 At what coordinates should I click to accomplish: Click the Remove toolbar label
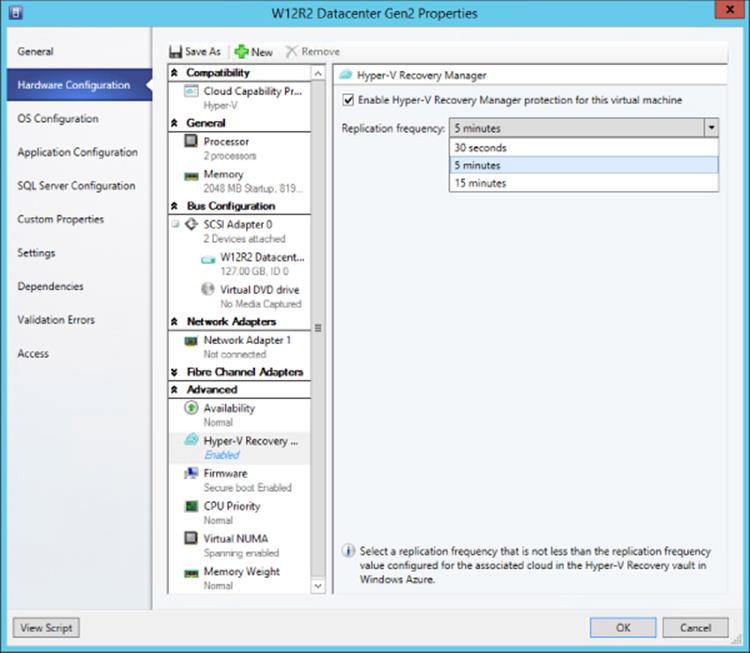(320, 52)
